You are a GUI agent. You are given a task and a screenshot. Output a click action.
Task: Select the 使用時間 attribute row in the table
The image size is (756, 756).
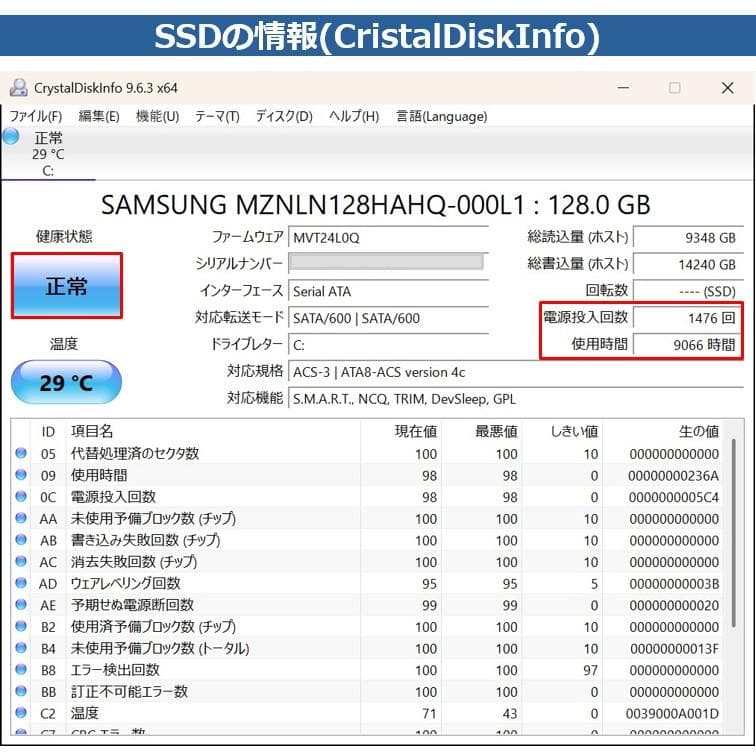367,475
